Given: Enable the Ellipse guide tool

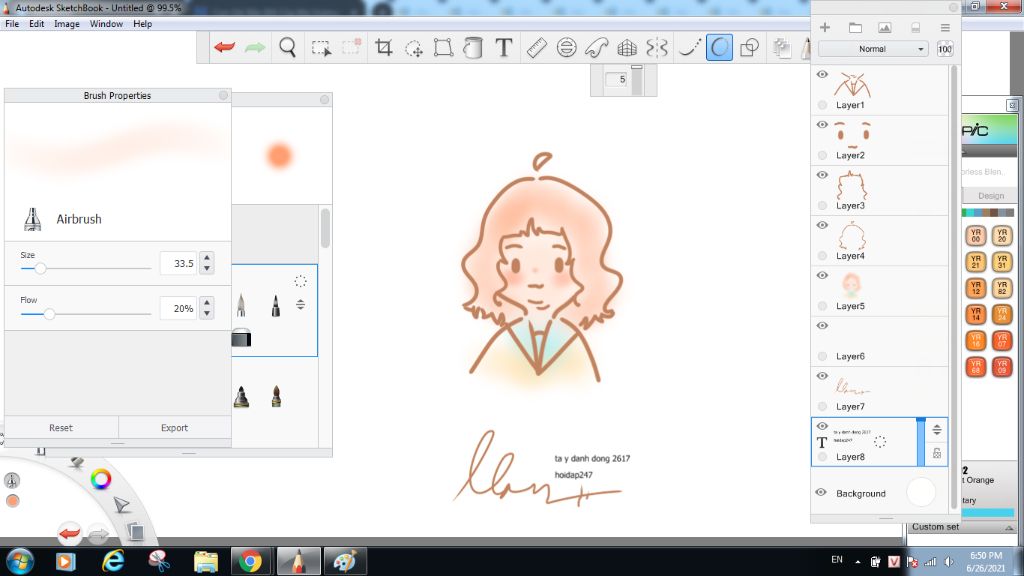Looking at the screenshot, I should [x=566, y=47].
